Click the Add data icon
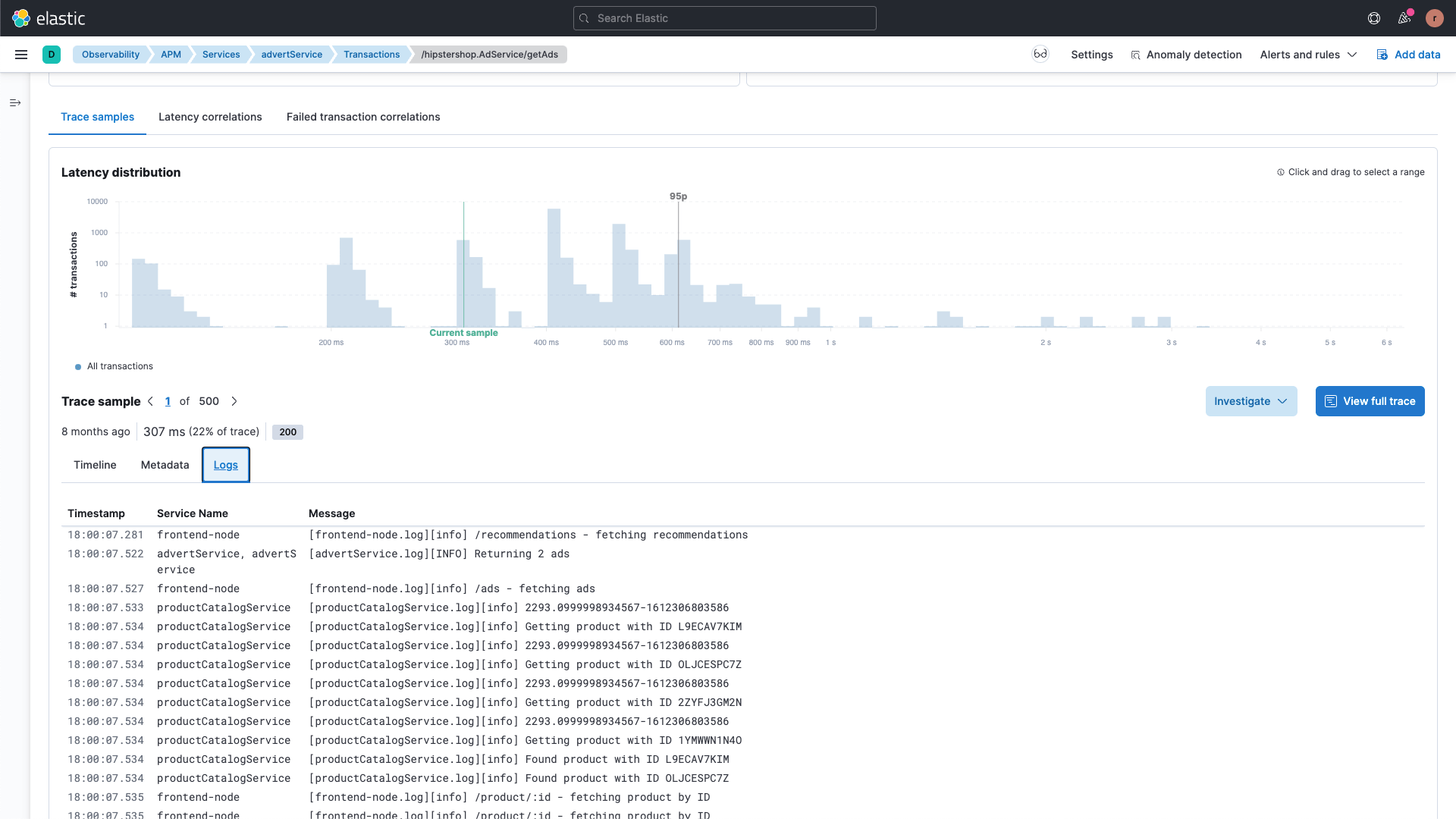Image resolution: width=1456 pixels, height=819 pixels. [x=1382, y=55]
